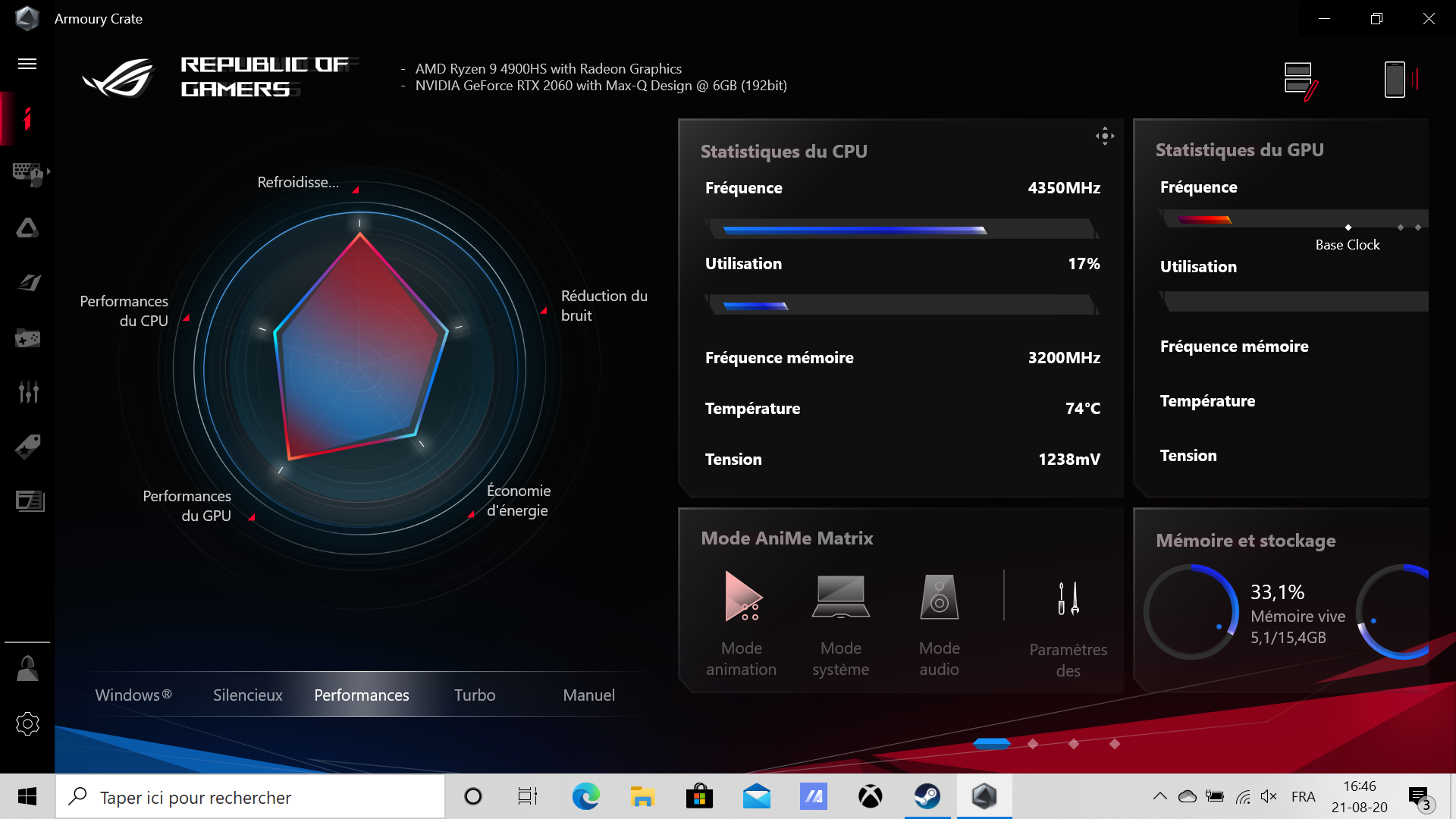Click the Économie d'énergie radar label
This screenshot has height=819, width=1456.
coord(519,500)
